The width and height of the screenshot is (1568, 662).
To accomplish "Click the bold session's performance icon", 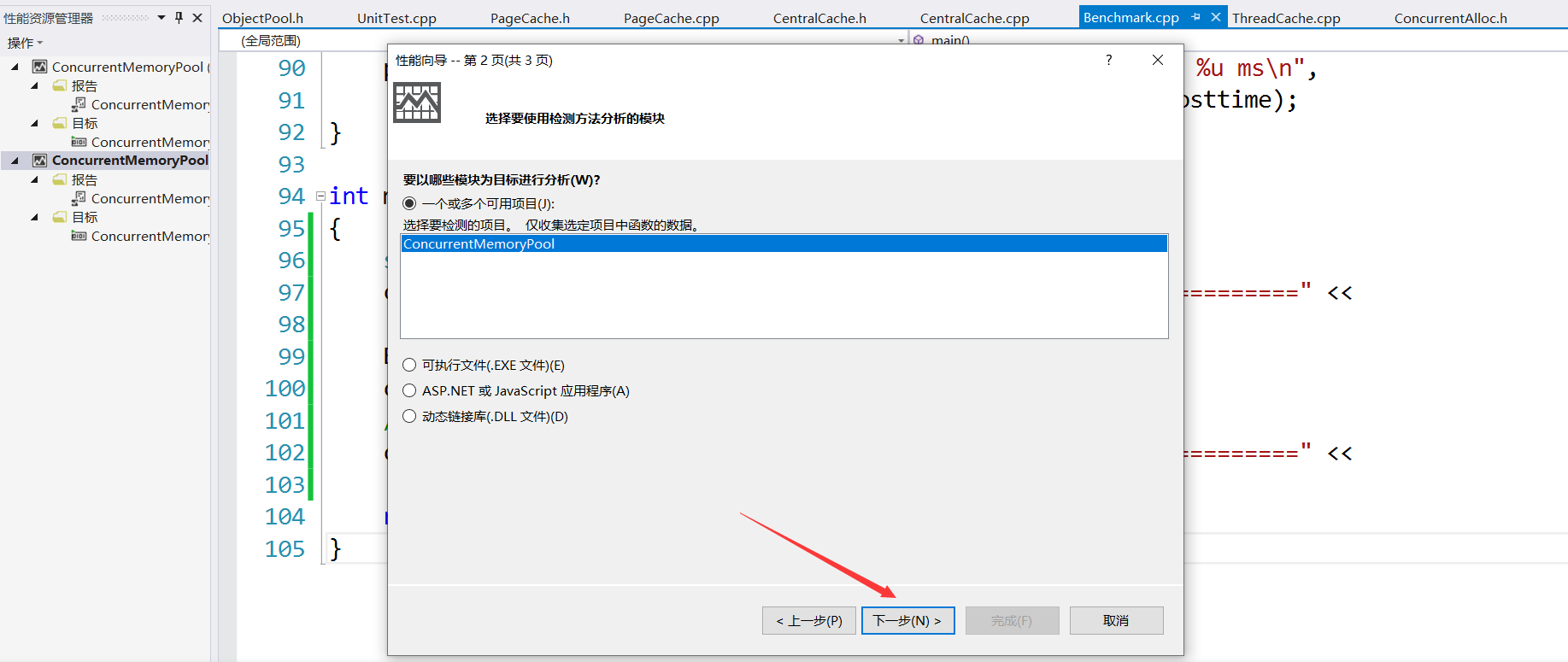I will [x=39, y=161].
